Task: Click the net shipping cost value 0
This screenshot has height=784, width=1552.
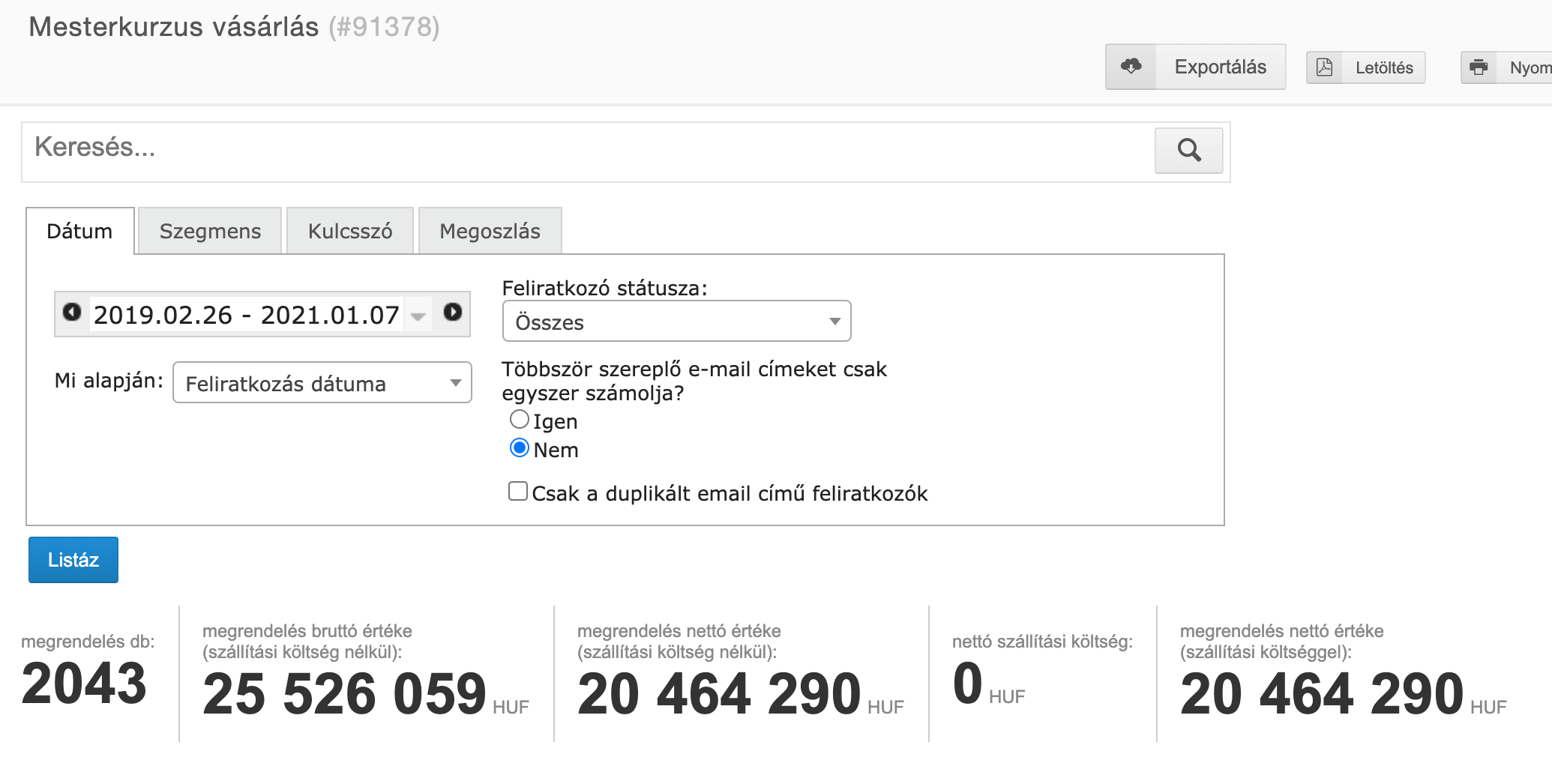Action: point(968,684)
